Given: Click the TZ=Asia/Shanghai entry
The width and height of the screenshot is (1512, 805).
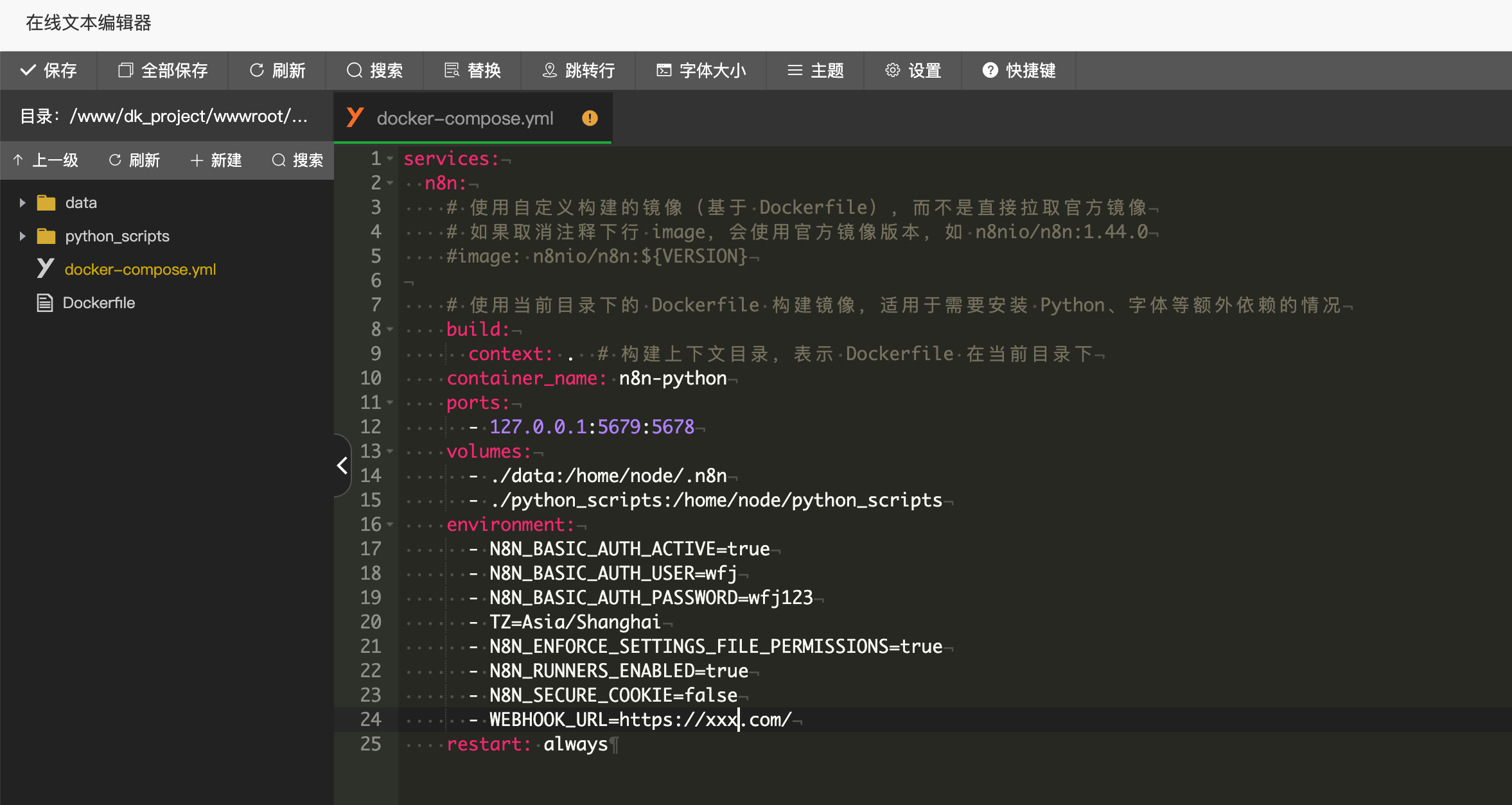Looking at the screenshot, I should point(575,622).
